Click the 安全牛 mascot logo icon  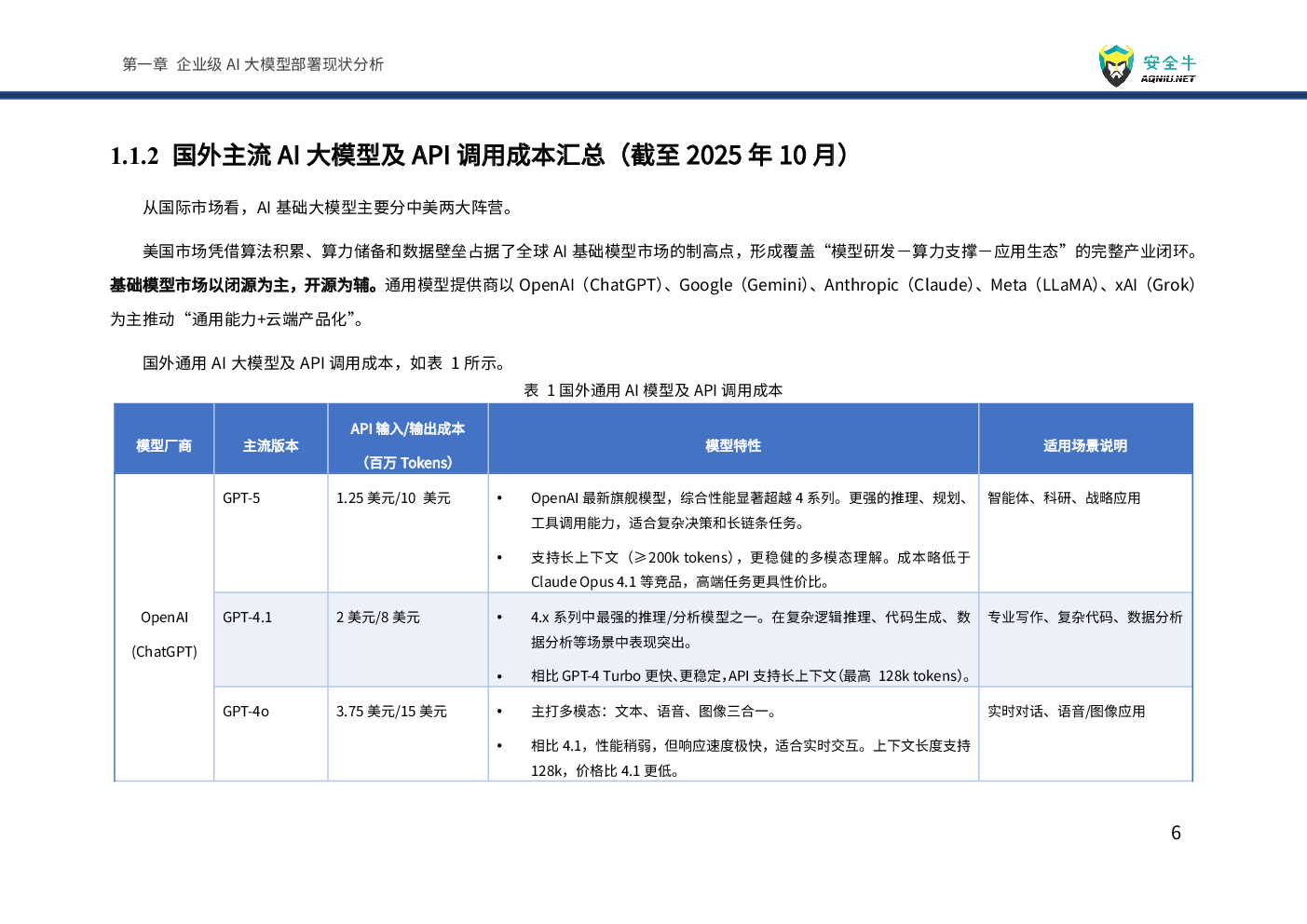(x=1115, y=65)
